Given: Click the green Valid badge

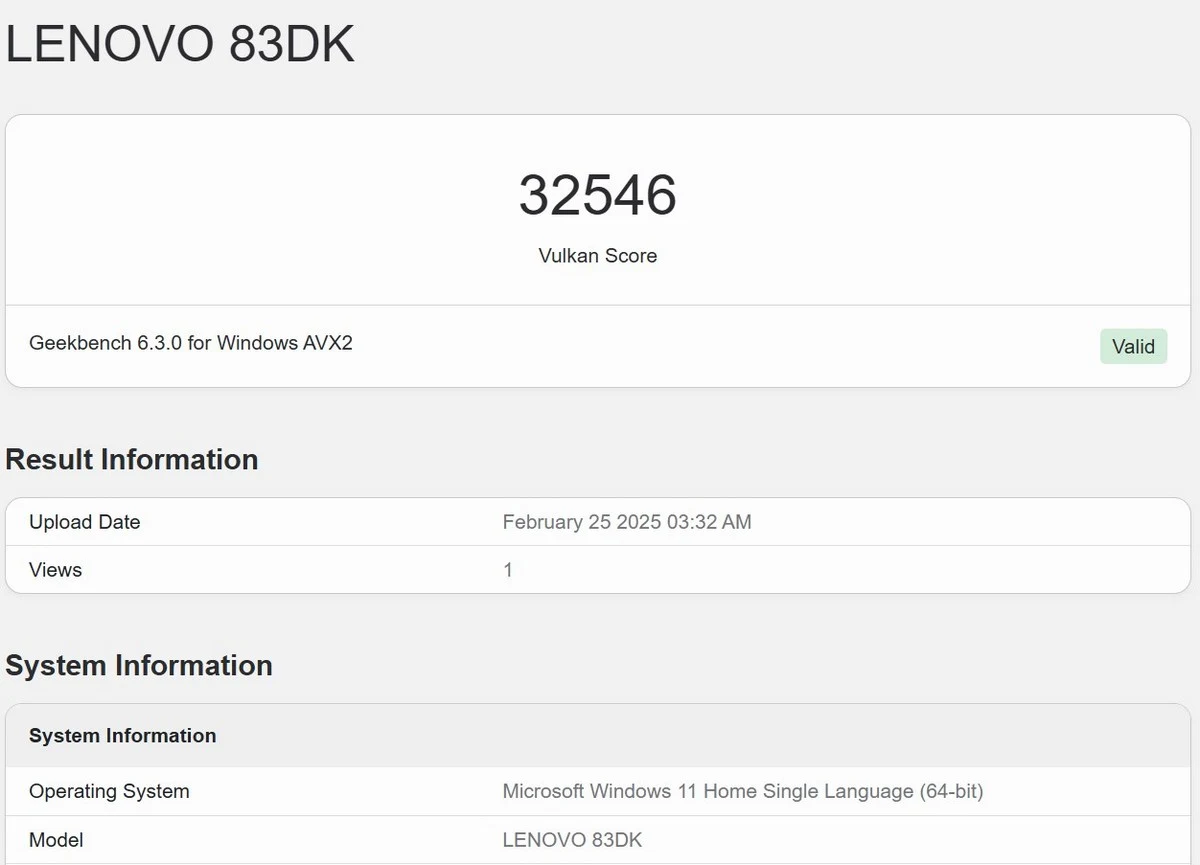Looking at the screenshot, I should click(1133, 346).
